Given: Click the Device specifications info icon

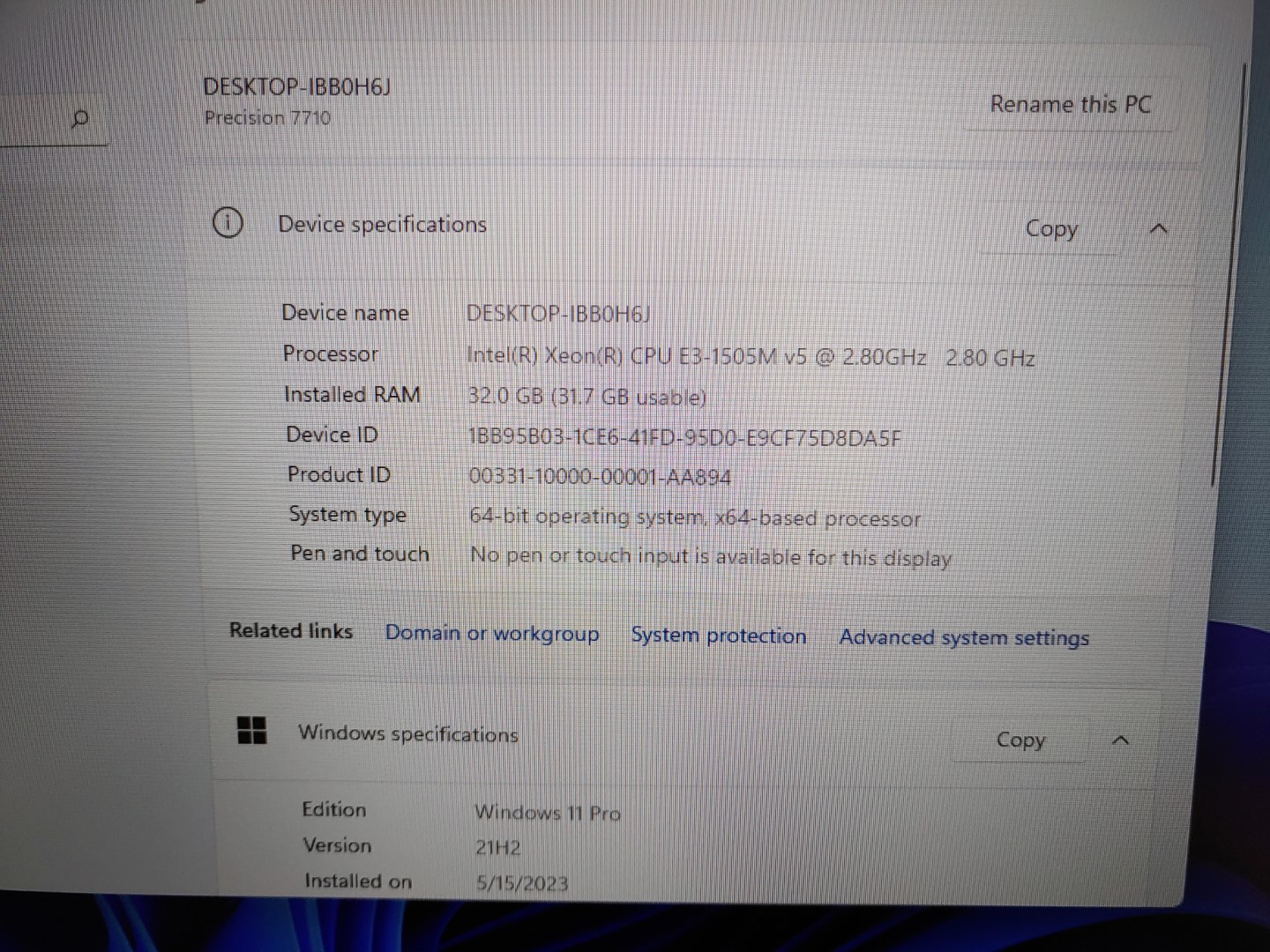Looking at the screenshot, I should [x=228, y=222].
